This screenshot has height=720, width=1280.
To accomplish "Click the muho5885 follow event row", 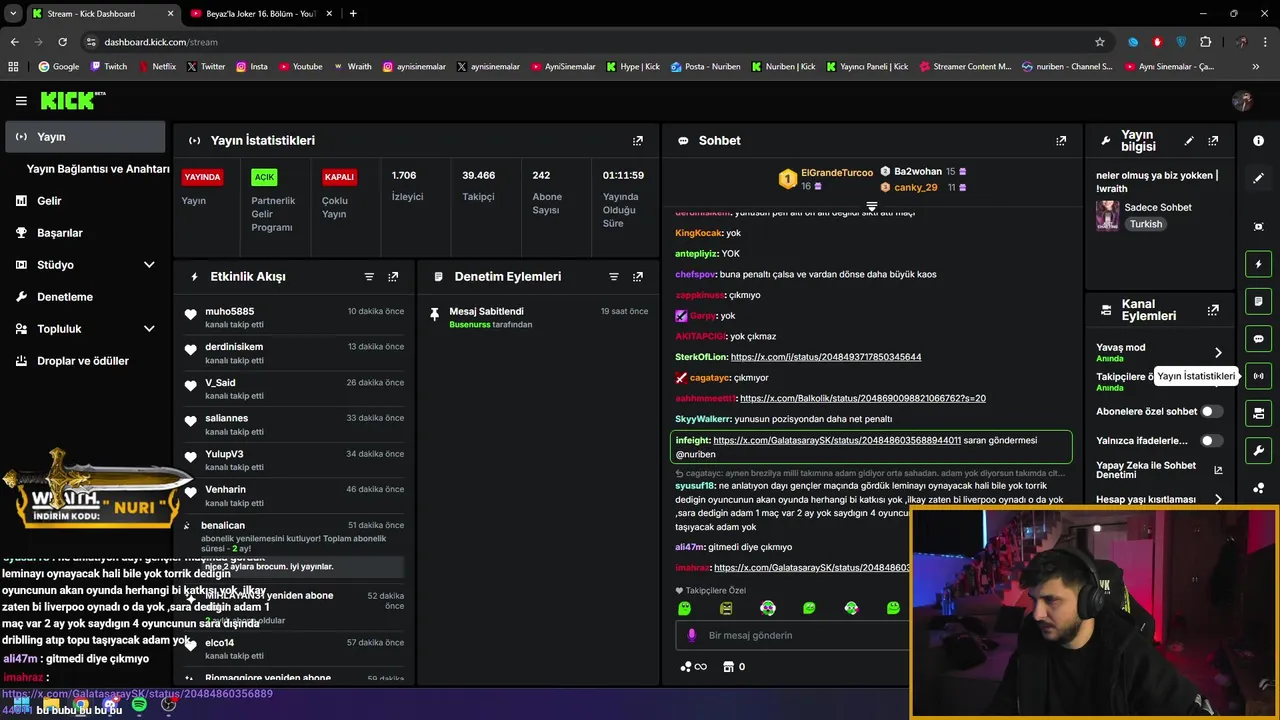I will 294,318.
